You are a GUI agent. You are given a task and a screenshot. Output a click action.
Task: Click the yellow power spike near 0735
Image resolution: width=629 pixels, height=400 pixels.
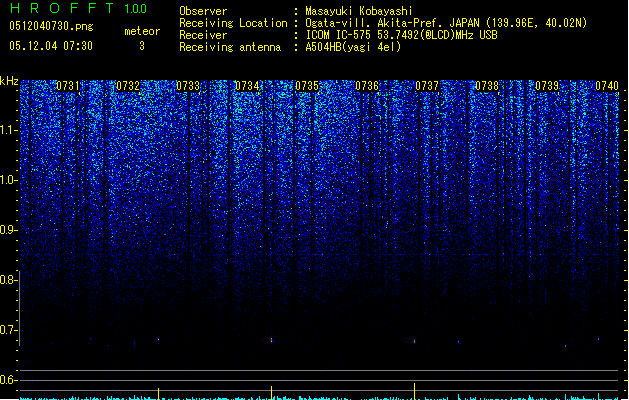point(272,392)
